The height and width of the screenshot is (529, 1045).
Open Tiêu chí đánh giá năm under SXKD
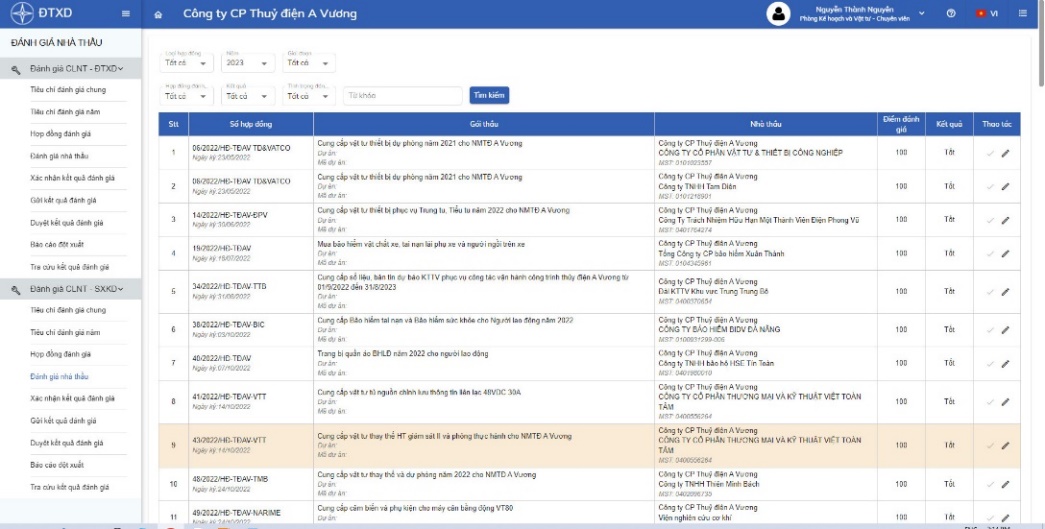pos(65,332)
